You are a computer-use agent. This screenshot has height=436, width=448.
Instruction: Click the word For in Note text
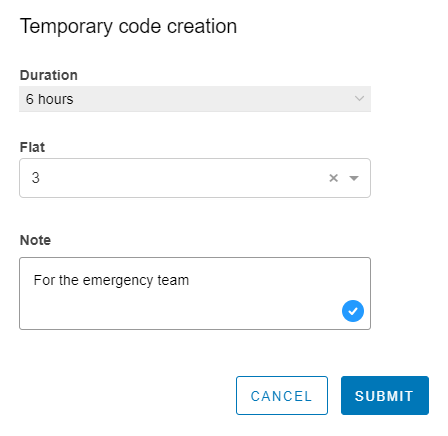[x=44, y=280]
